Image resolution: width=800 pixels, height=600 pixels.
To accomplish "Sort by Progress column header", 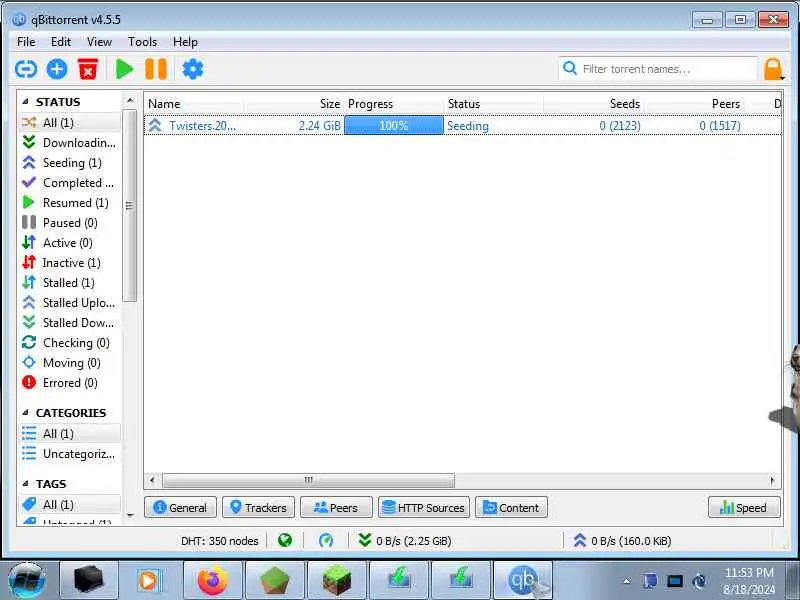I will pos(393,104).
